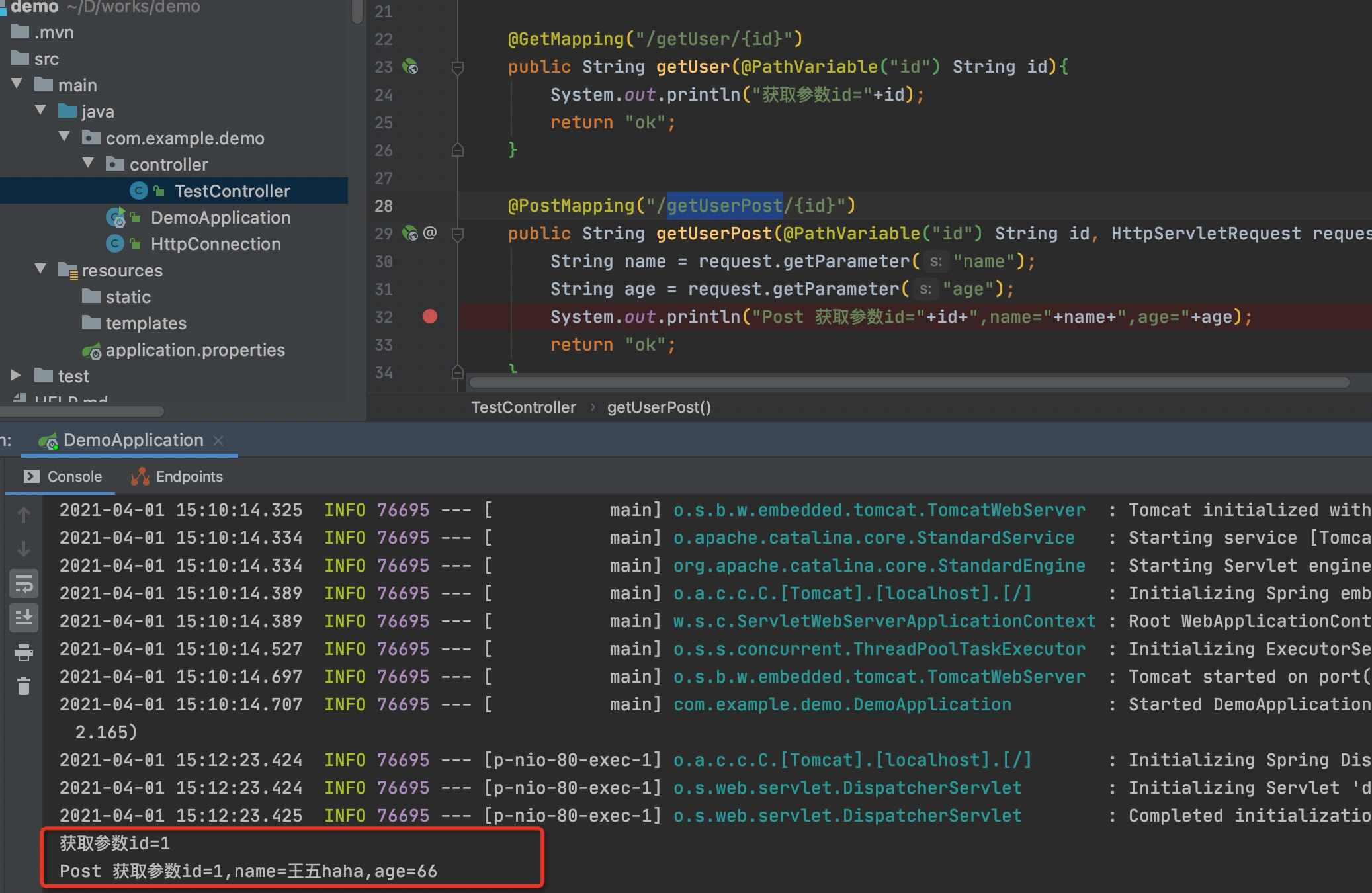Collapse the resources folder

[x=41, y=269]
